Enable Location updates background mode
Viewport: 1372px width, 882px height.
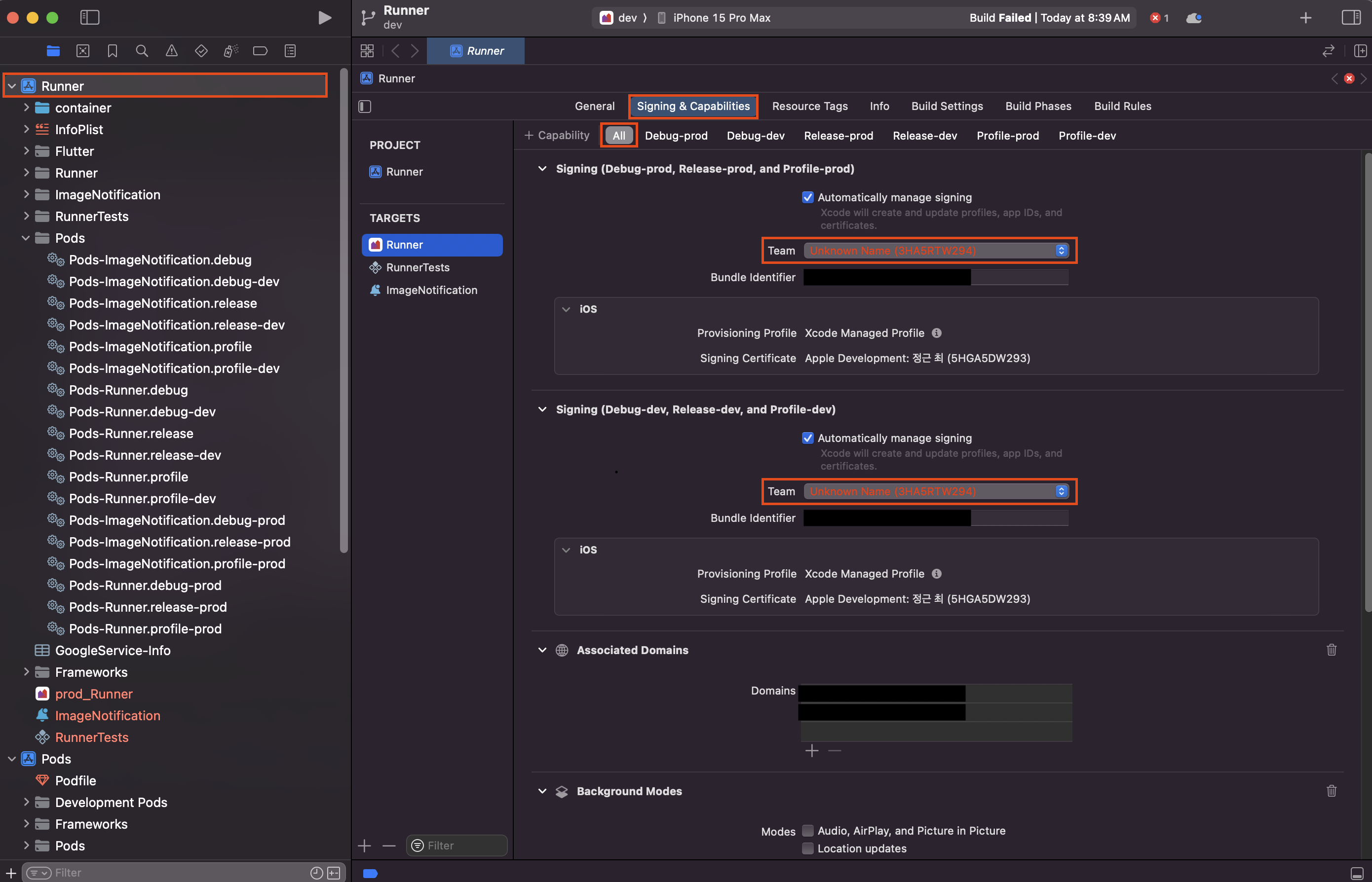(x=808, y=848)
